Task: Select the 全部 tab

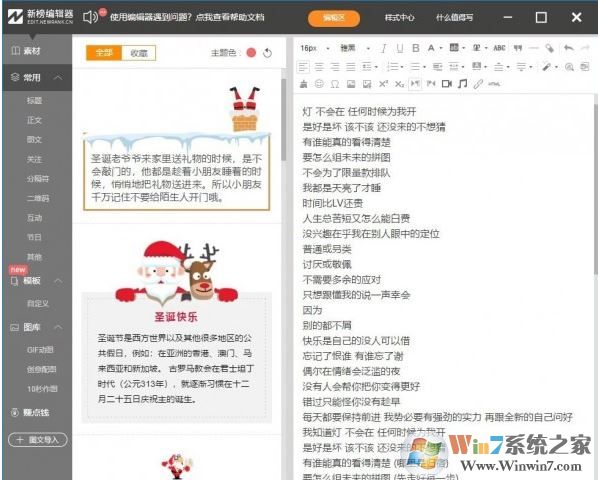Action: pos(104,53)
